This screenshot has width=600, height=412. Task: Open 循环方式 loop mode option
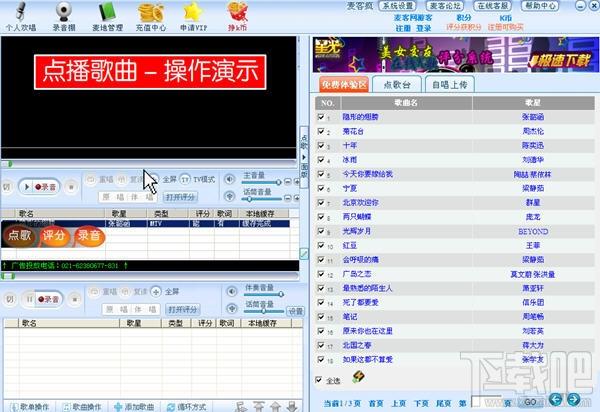pos(186,407)
